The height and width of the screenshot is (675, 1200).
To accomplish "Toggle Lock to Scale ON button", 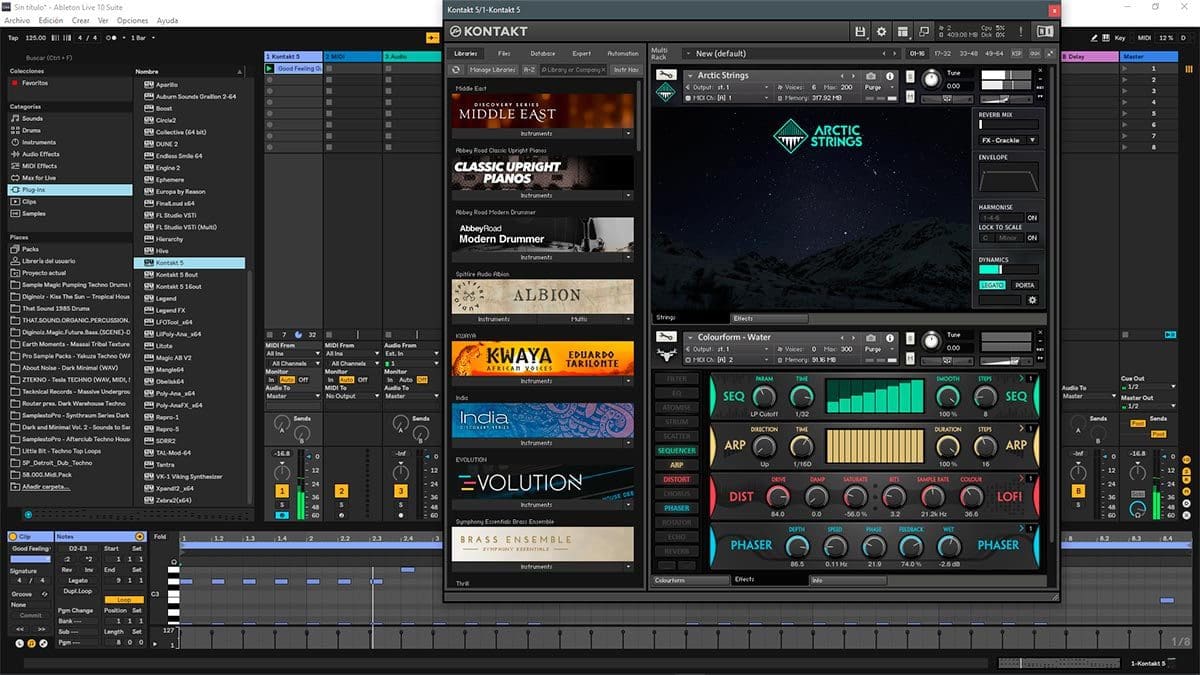I will (x=1032, y=238).
